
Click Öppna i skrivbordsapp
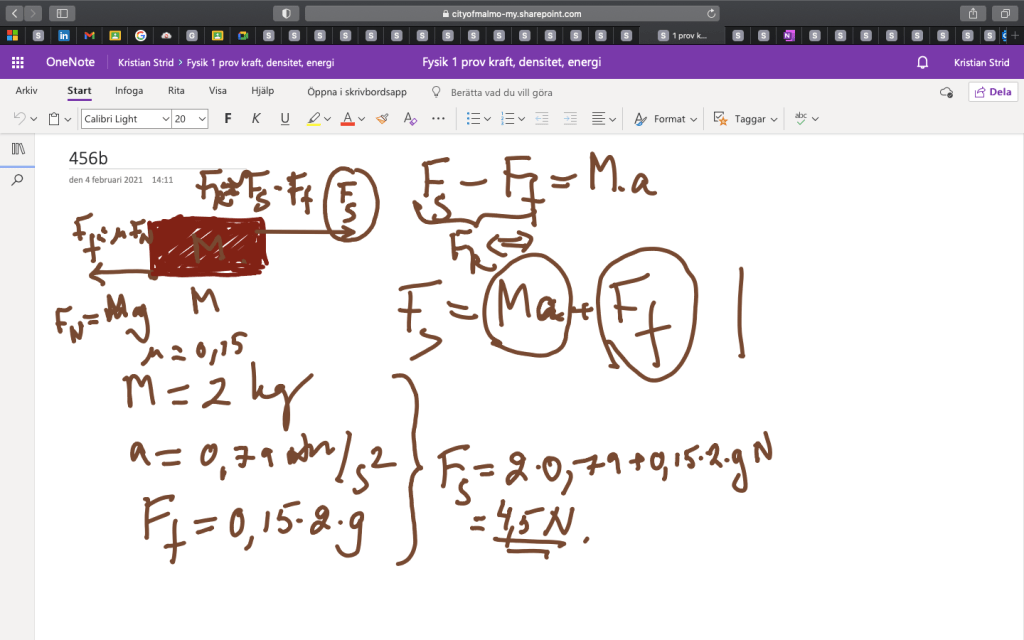coord(356,92)
